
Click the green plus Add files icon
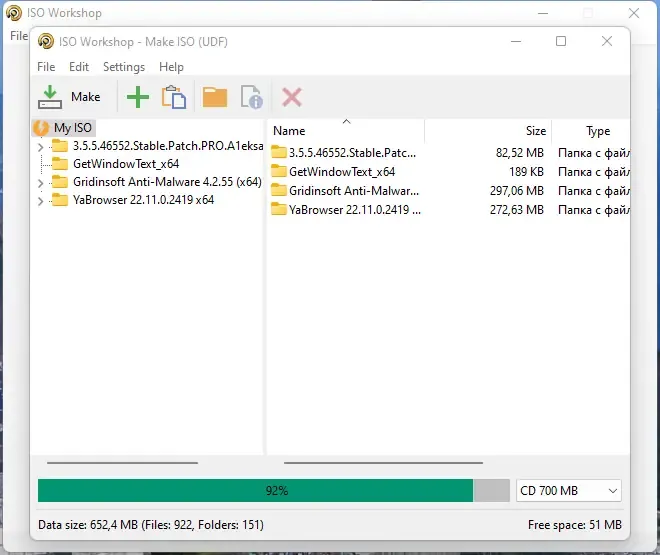click(138, 97)
